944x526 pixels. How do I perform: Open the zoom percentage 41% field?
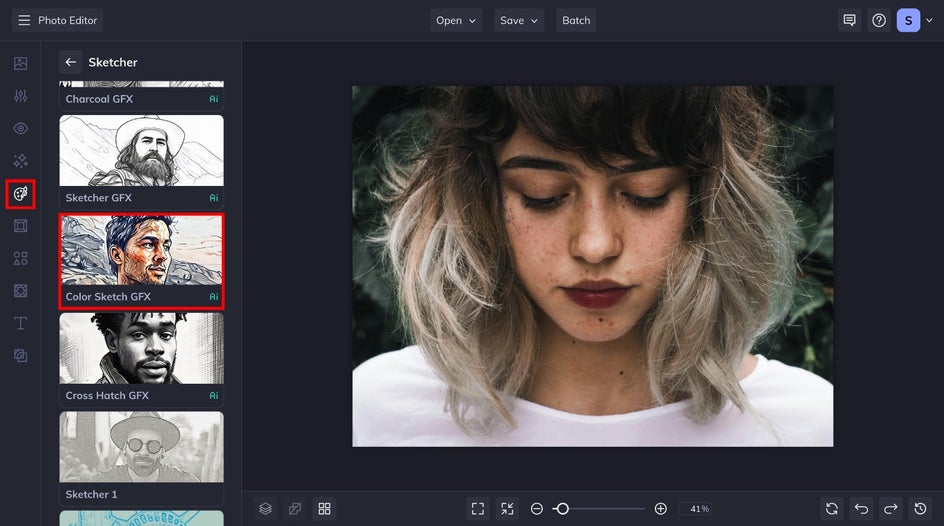699,509
